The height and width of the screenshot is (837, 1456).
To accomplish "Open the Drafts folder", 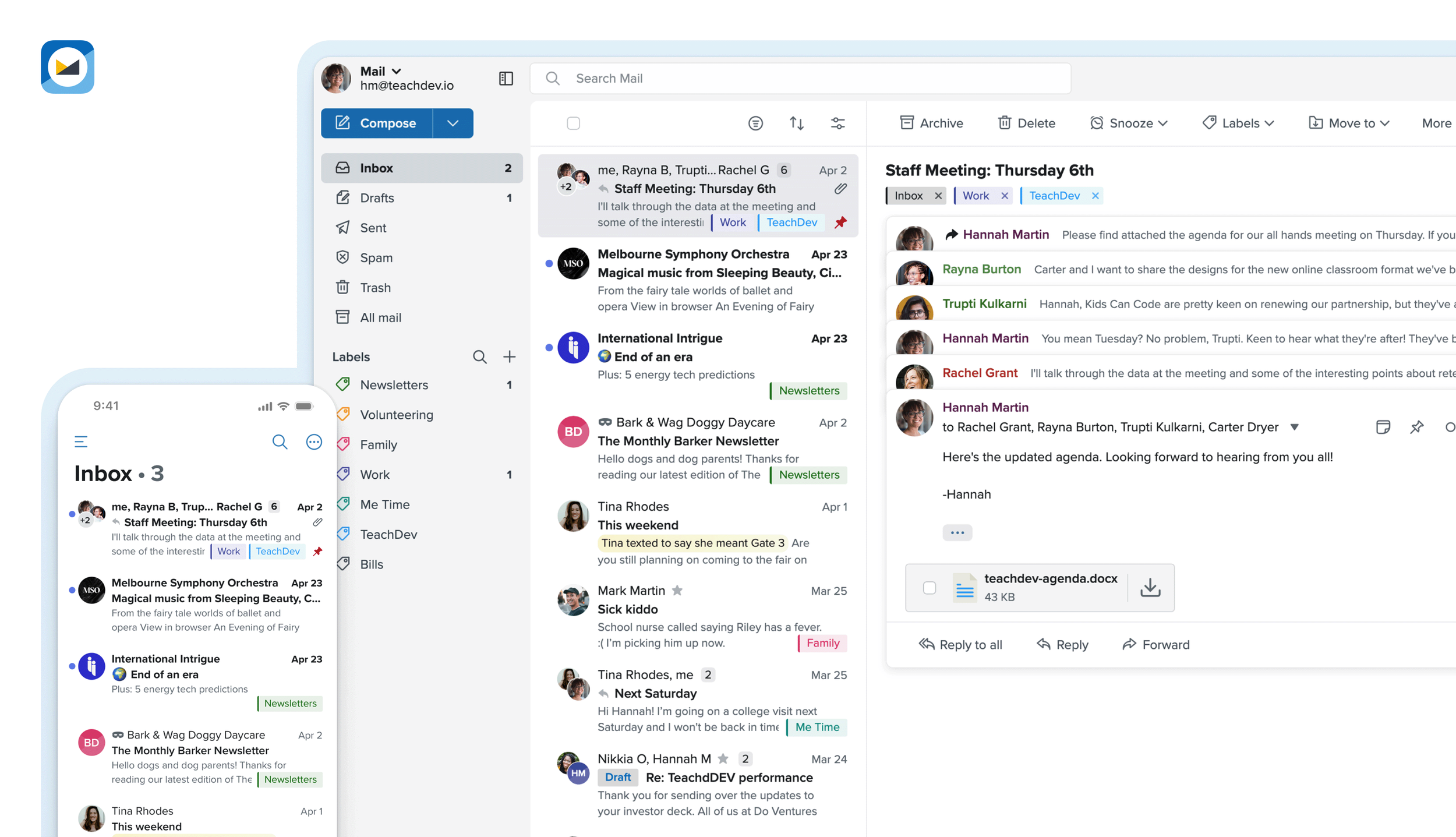I will click(x=377, y=198).
